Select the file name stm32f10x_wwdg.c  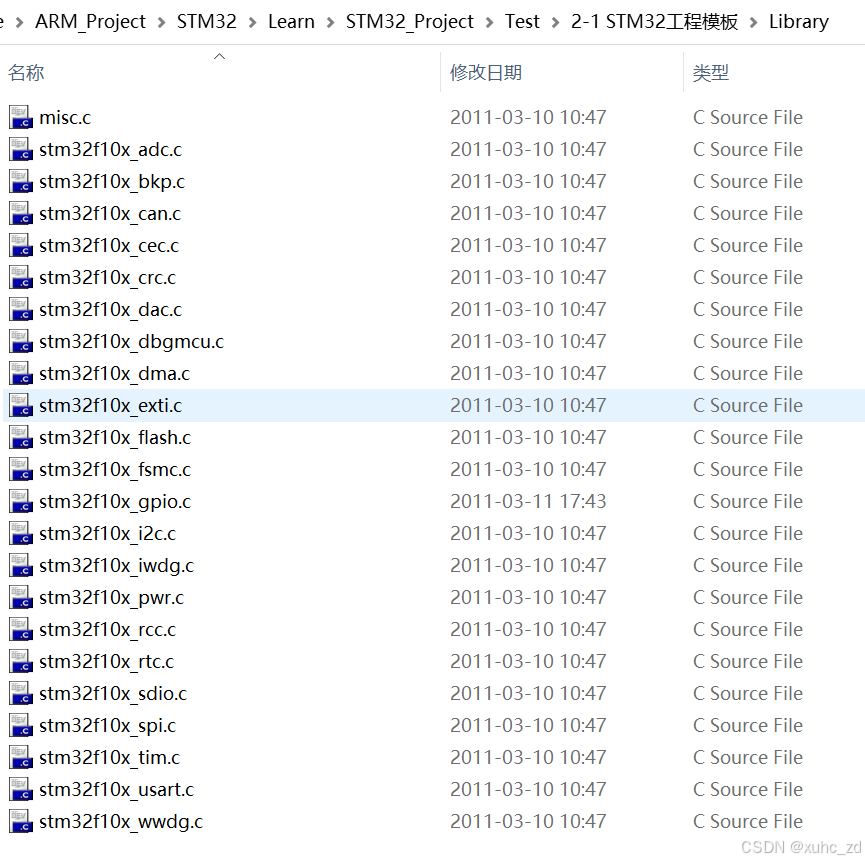click(121, 821)
